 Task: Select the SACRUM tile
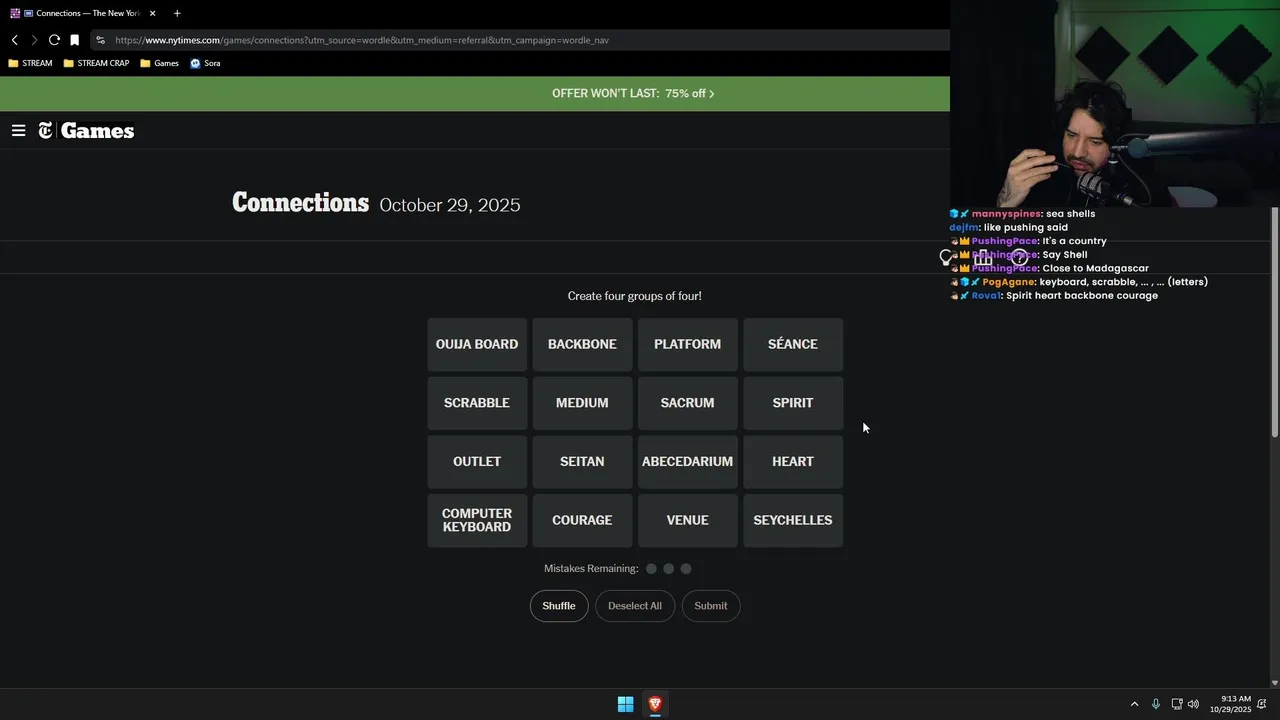(688, 403)
